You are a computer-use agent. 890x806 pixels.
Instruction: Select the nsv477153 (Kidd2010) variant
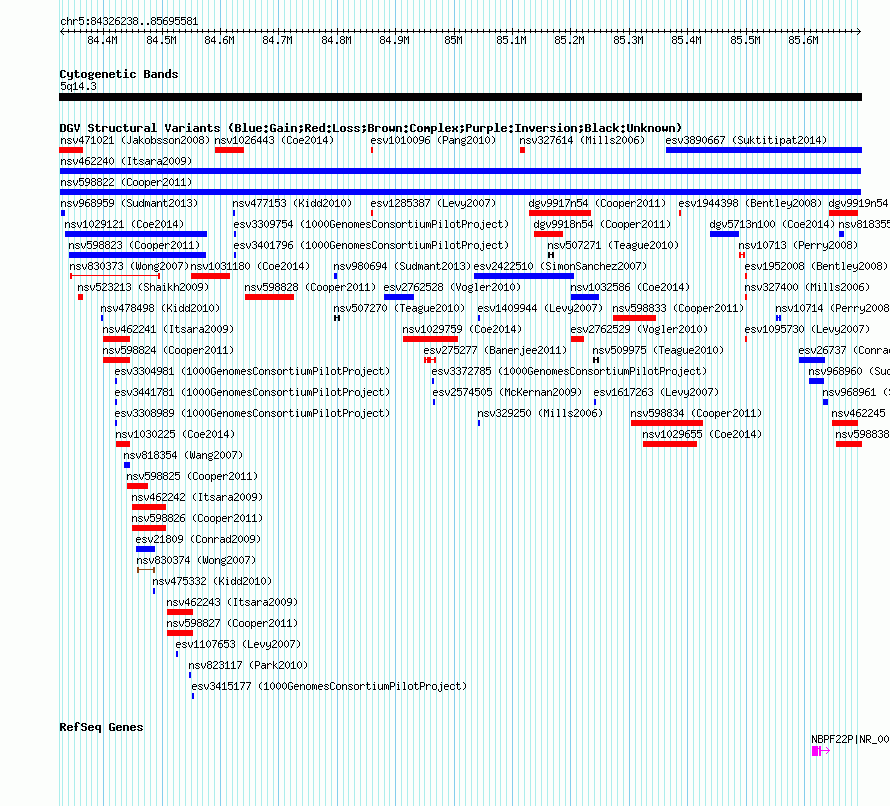[x=292, y=203]
